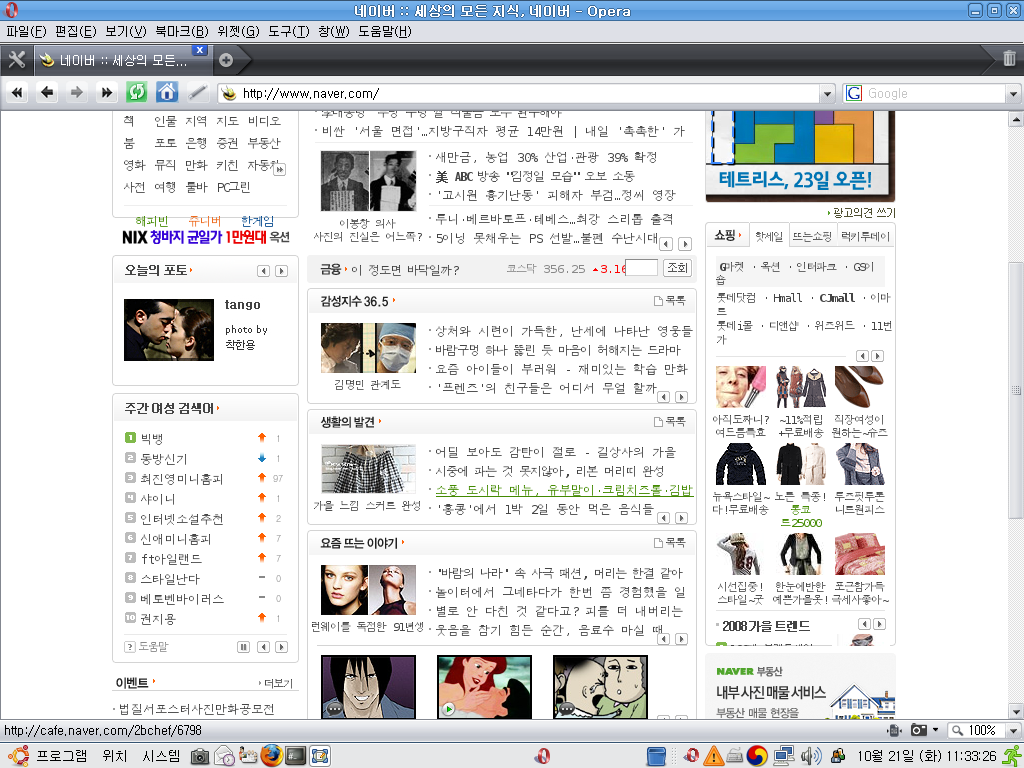Open the 100% zoom level dropdown

tap(1010, 731)
